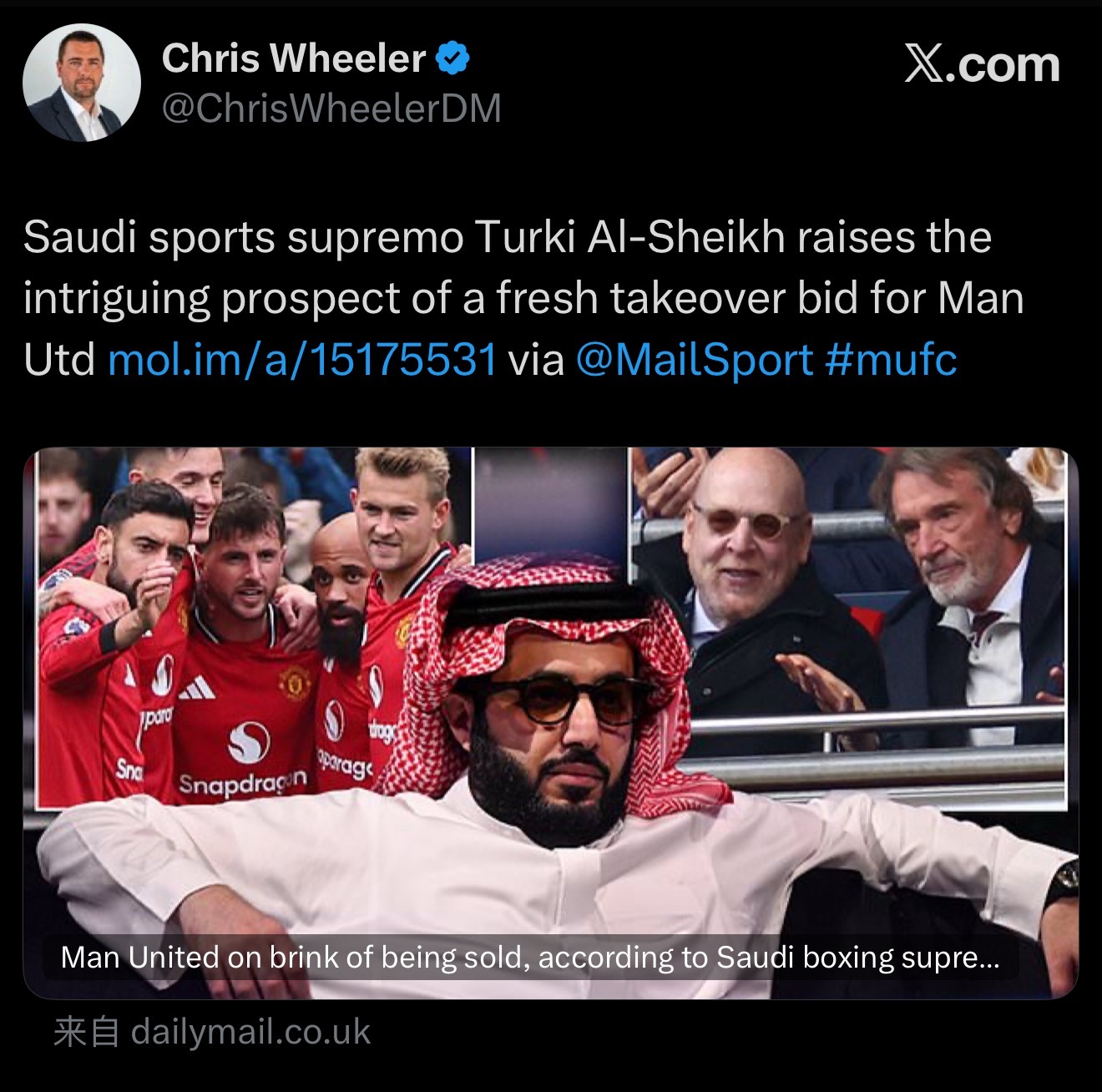Open the @ChrisWheelerDM handle
Viewport: 1102px width, 1092px height.
pyautogui.click(x=331, y=109)
